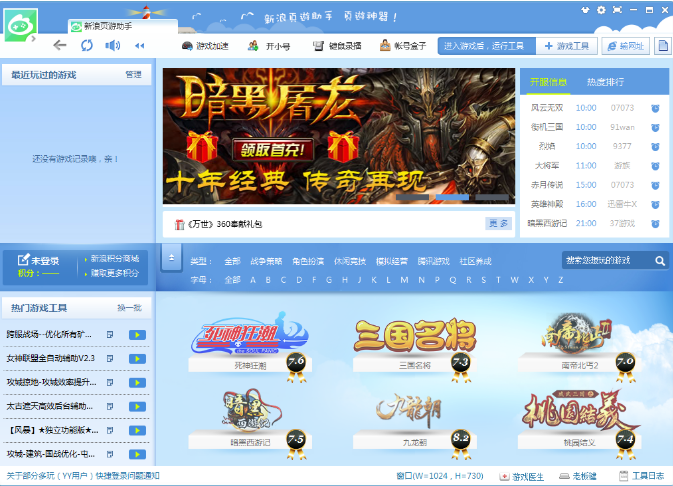The height and width of the screenshot is (486, 673).
Task: Set alarm reminder for 赤月传说 row
Action: pos(655,185)
